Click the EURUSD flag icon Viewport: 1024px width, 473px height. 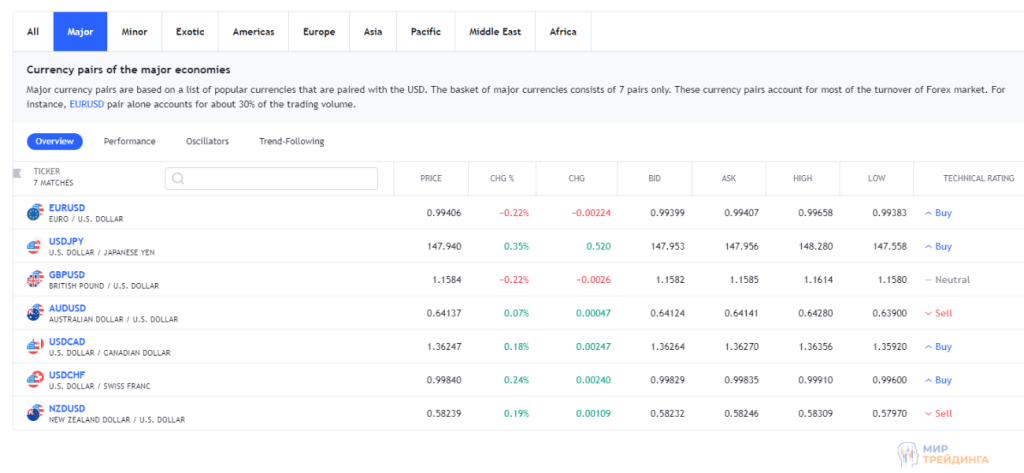(x=34, y=212)
